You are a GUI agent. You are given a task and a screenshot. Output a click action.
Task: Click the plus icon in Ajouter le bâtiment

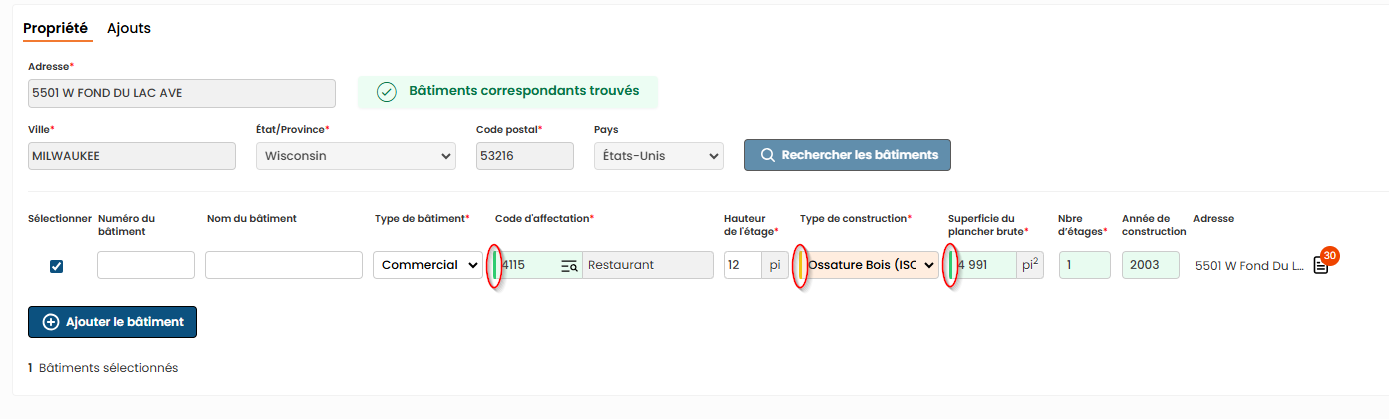(51, 322)
